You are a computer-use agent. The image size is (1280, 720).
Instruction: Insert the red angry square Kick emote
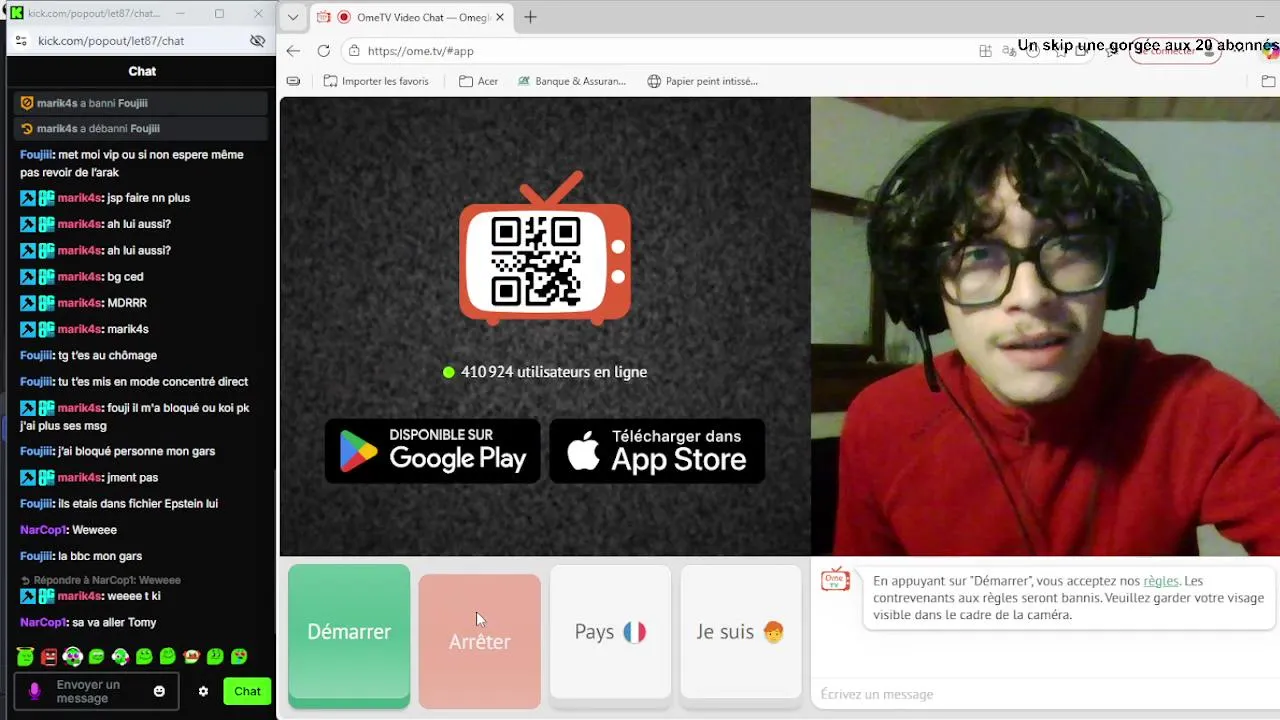click(49, 657)
